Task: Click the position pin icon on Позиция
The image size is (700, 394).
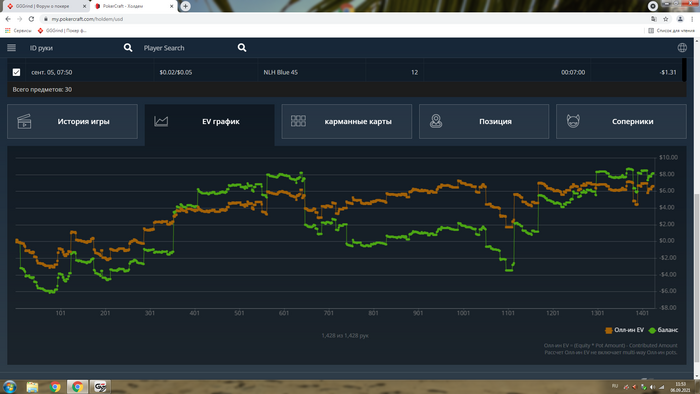Action: [x=436, y=121]
